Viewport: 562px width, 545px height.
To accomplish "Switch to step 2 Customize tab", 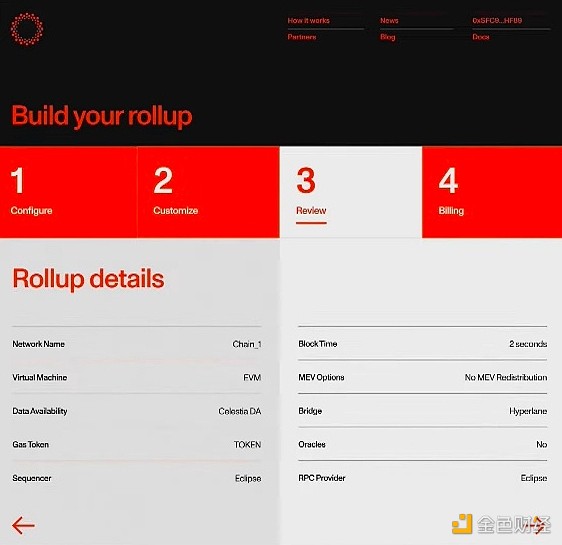I will coord(208,192).
